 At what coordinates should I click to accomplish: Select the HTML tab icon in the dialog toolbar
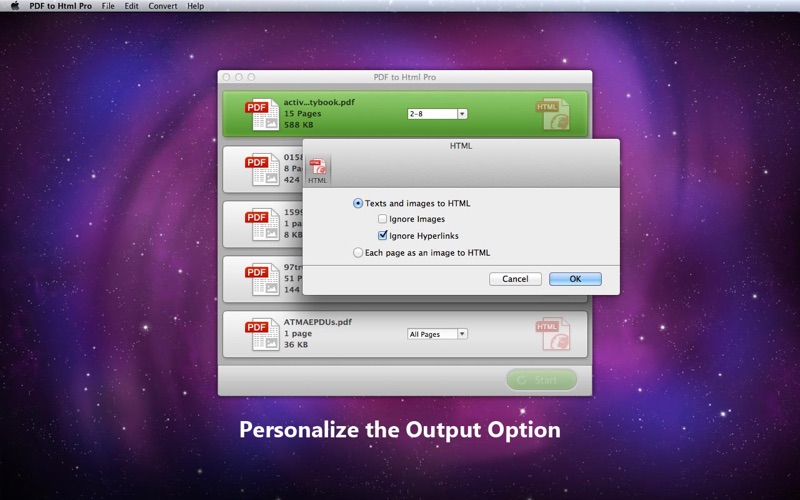coord(317,170)
